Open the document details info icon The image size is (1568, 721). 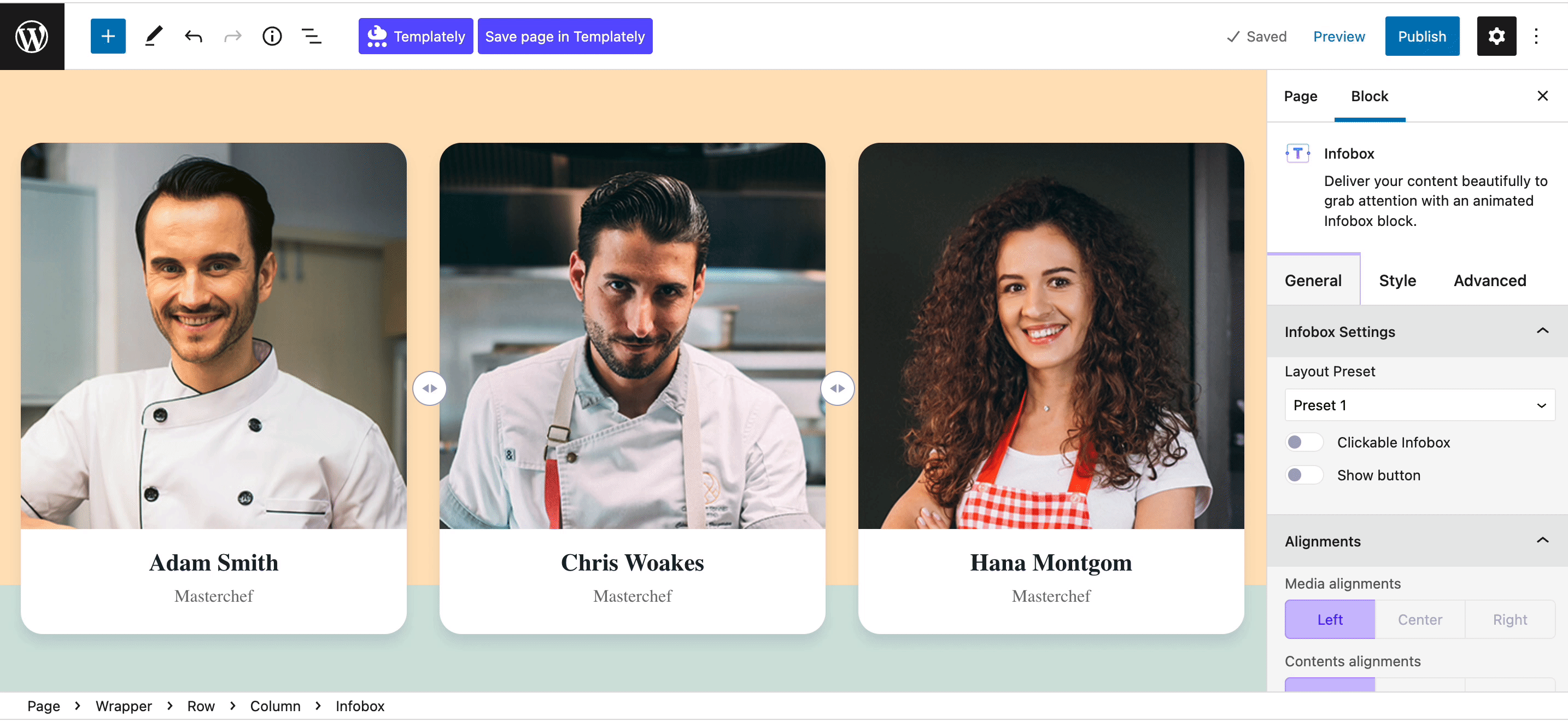click(272, 36)
